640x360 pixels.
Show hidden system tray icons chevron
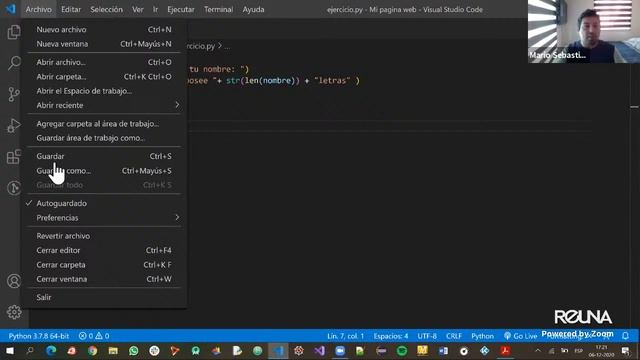[538, 351]
